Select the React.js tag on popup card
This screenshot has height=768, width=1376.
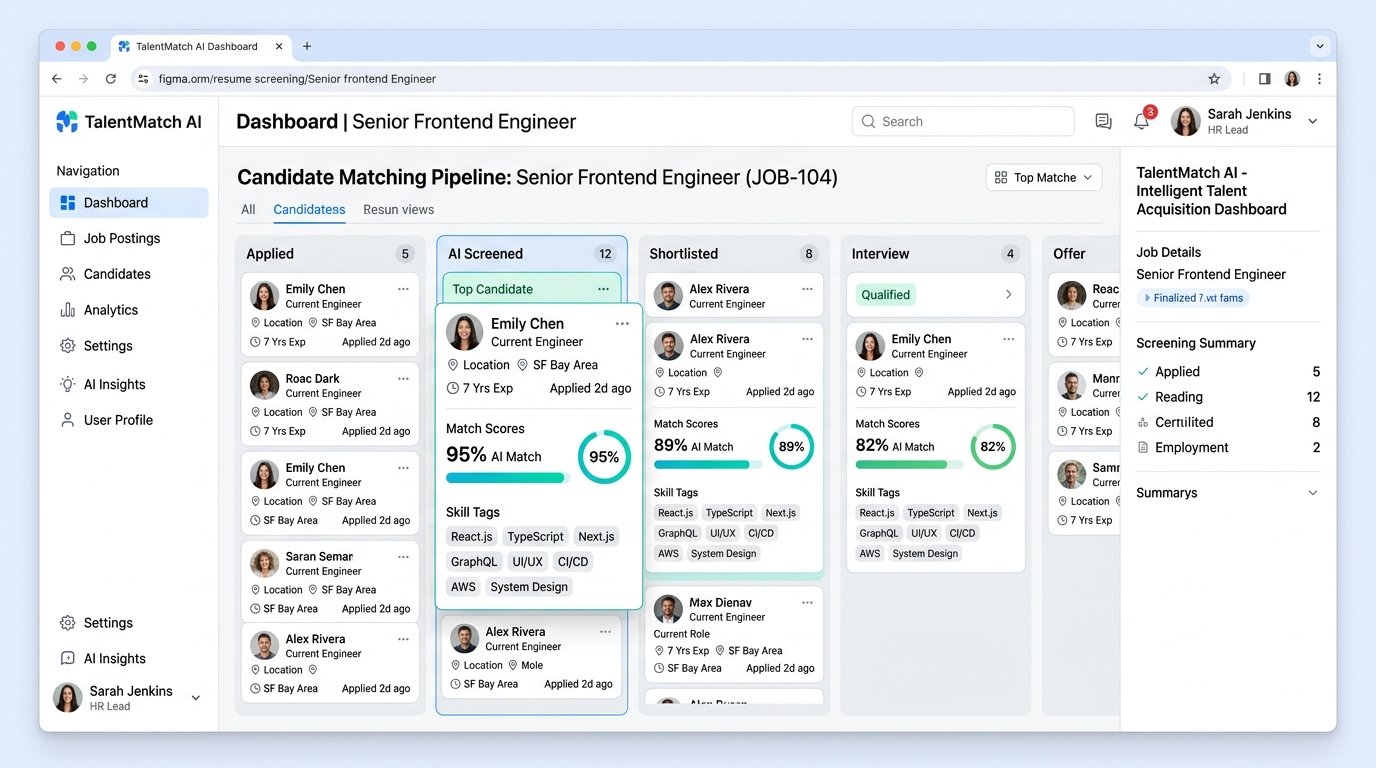(471, 537)
